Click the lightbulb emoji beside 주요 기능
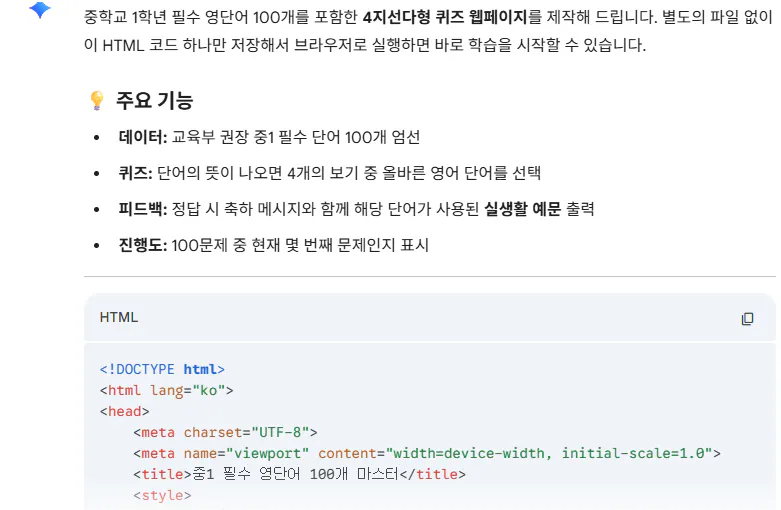Screen dimensions: 781x510 pyautogui.click(x=97, y=100)
